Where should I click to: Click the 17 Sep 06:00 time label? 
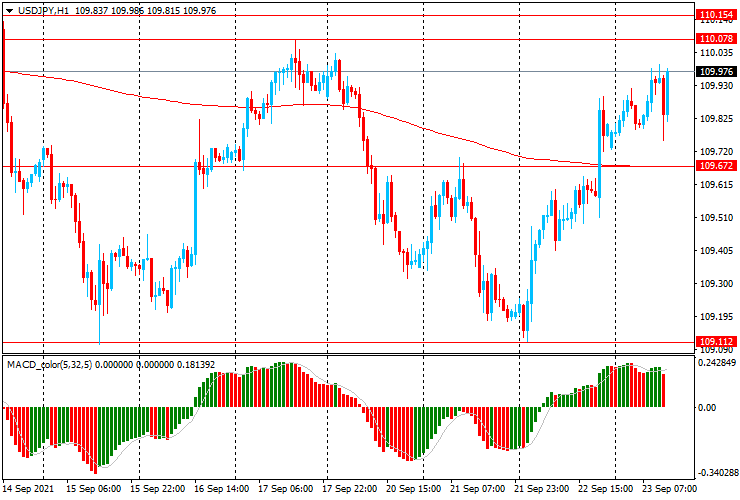(286, 488)
